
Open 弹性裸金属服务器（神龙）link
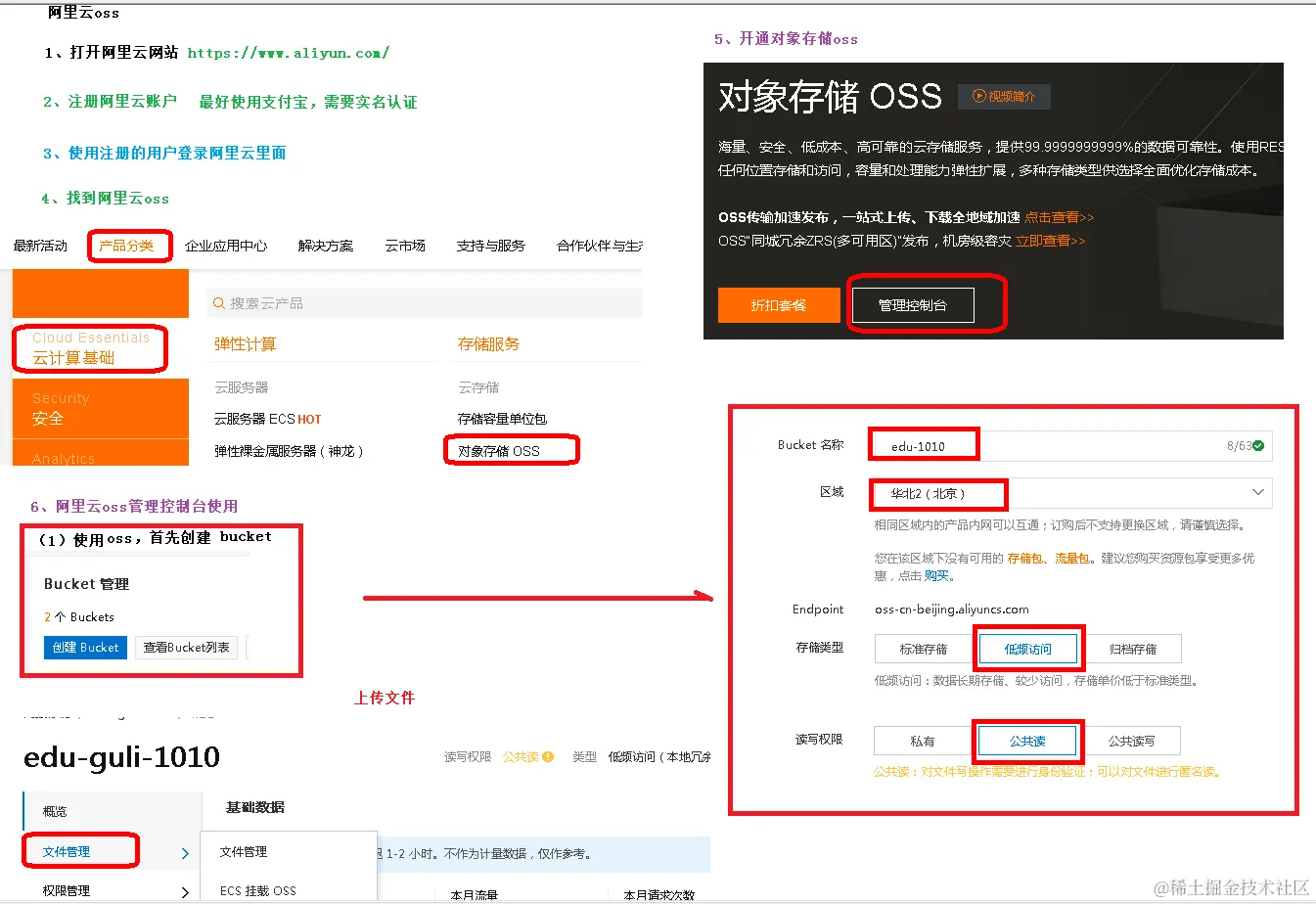click(289, 451)
